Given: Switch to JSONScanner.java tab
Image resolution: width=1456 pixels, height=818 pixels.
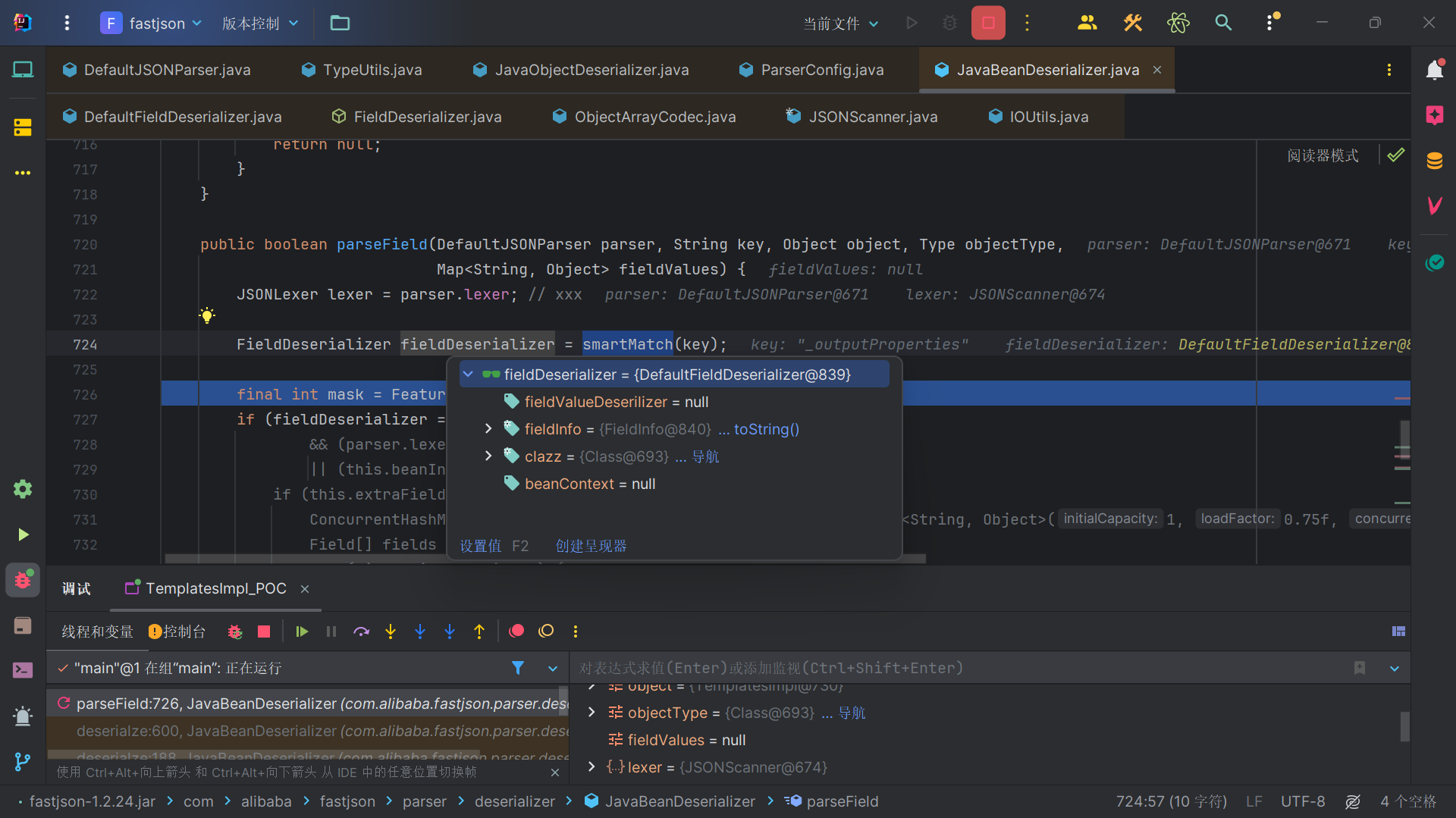Looking at the screenshot, I should (861, 117).
